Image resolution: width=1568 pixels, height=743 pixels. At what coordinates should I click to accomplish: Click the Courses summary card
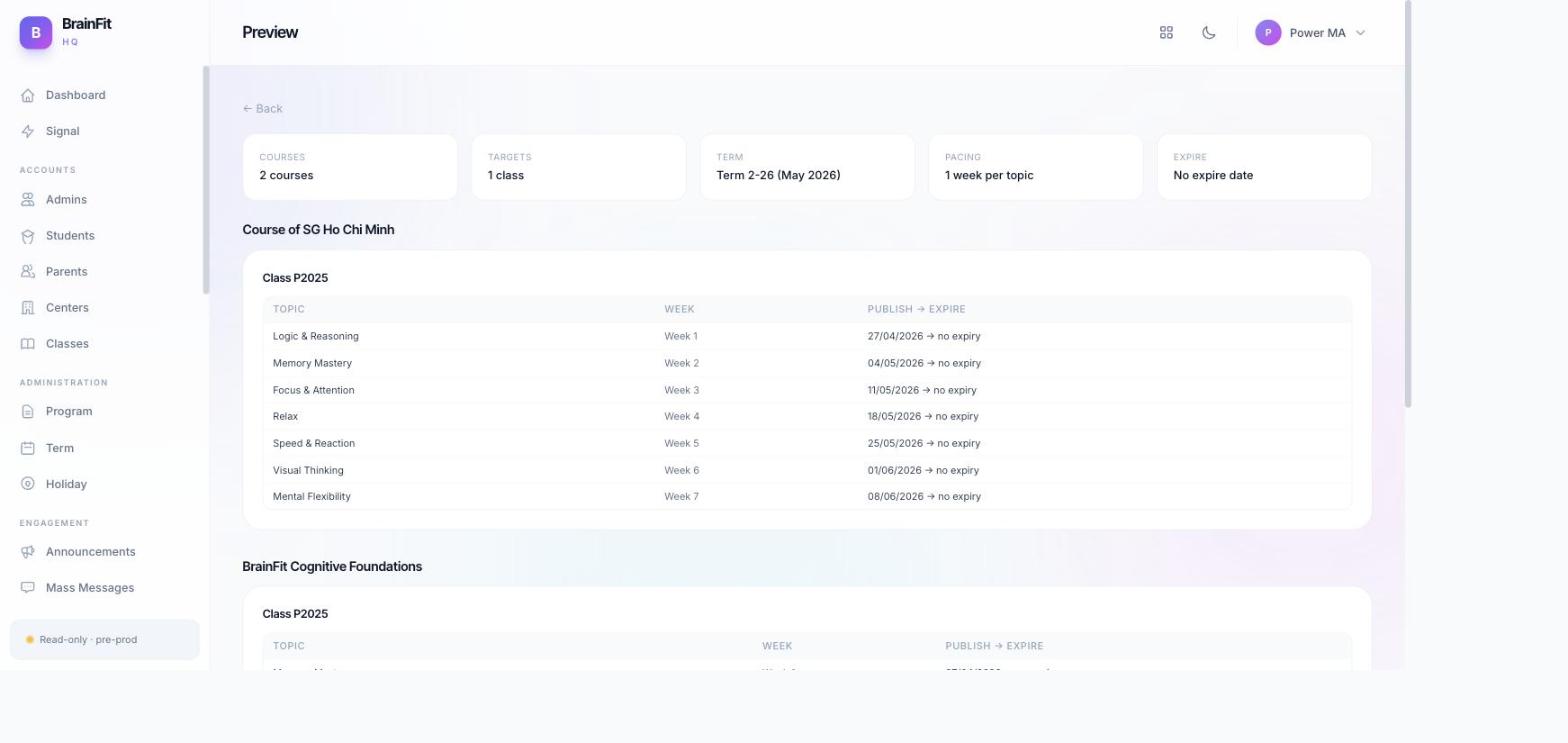[350, 167]
